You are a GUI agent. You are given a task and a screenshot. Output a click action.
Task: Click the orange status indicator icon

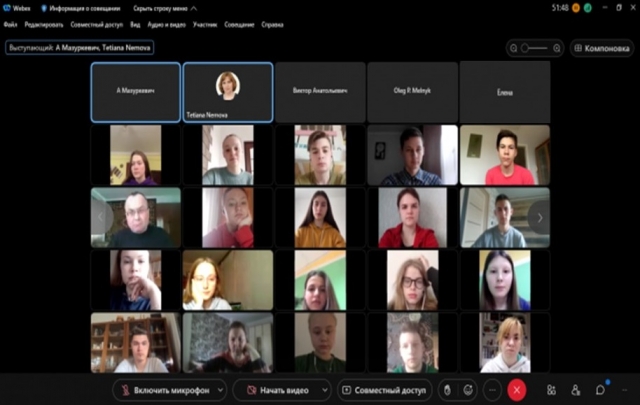576,8
